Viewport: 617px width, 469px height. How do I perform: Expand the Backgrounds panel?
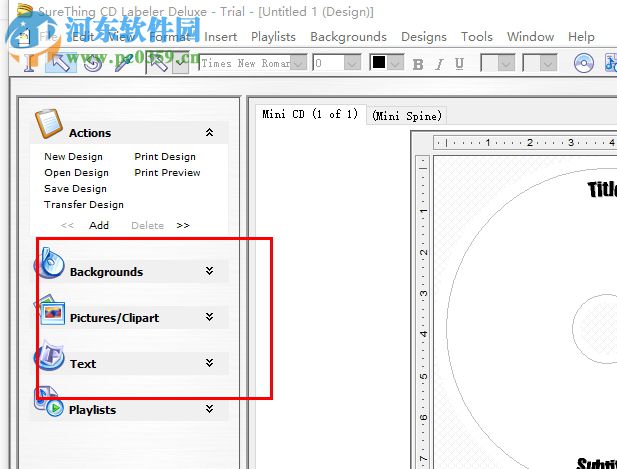click(209, 271)
